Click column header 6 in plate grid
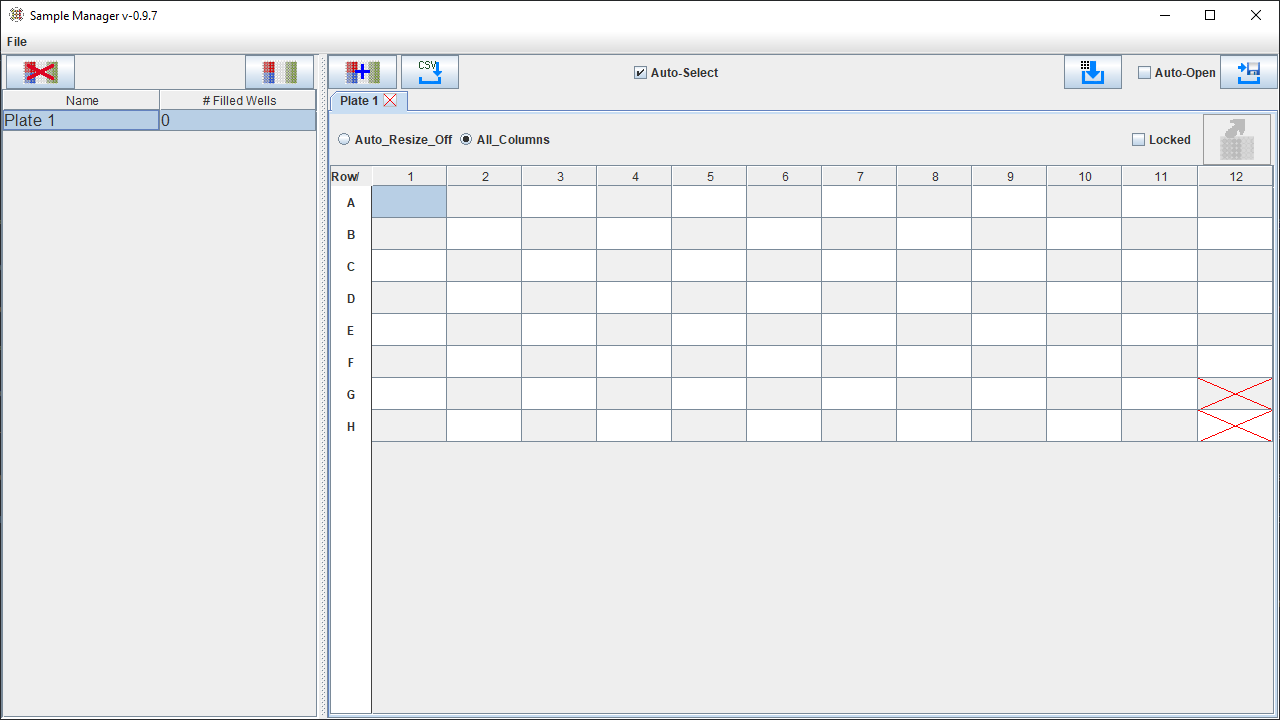1280x720 pixels. click(x=784, y=176)
